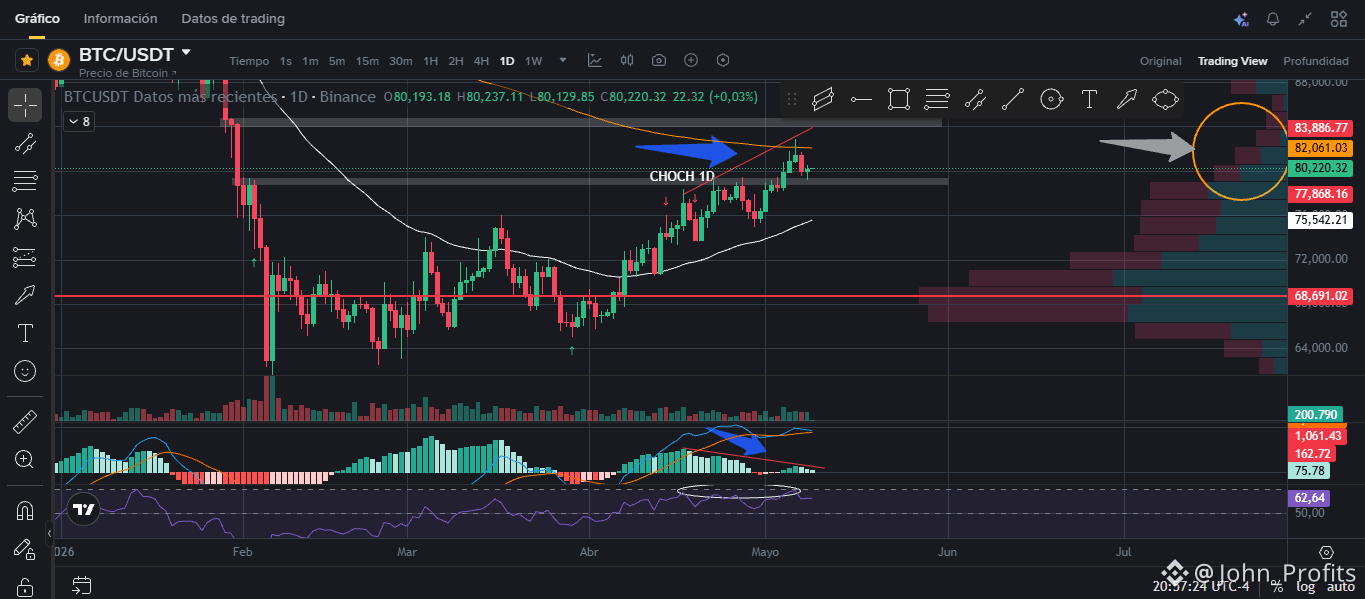The width and height of the screenshot is (1365, 599).
Task: Select horizontal ray in floating toolbar
Action: click(x=861, y=99)
